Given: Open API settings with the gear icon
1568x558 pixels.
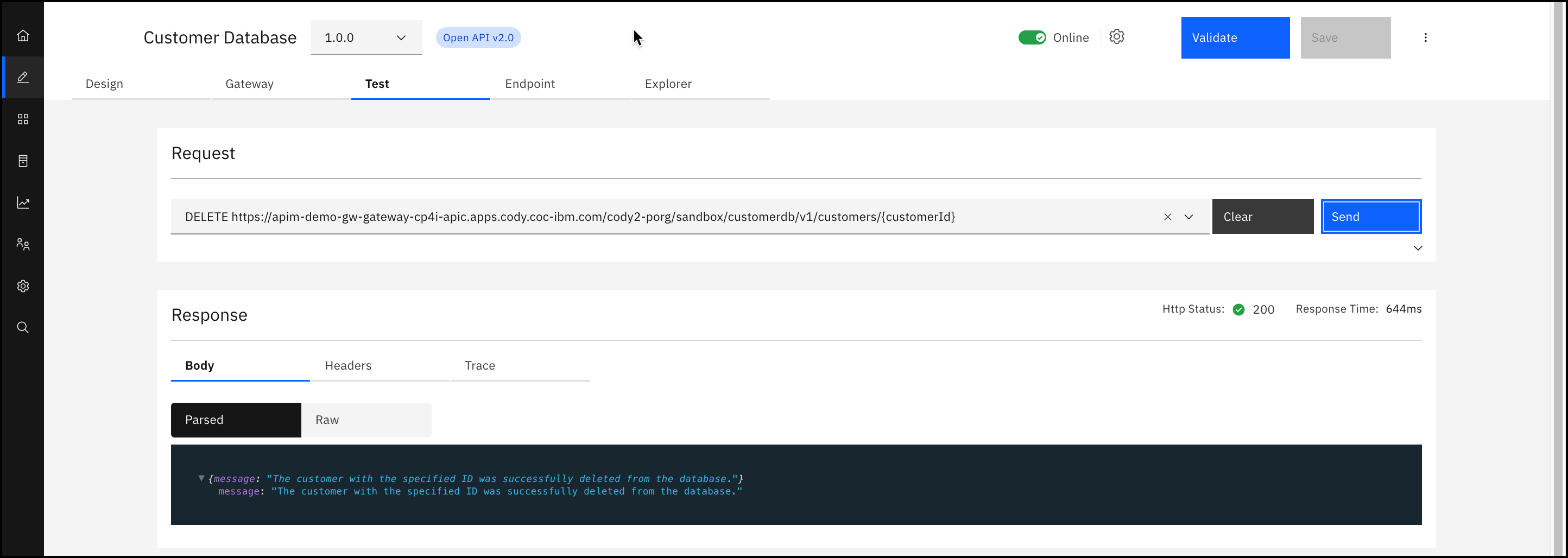Looking at the screenshot, I should tap(1117, 36).
